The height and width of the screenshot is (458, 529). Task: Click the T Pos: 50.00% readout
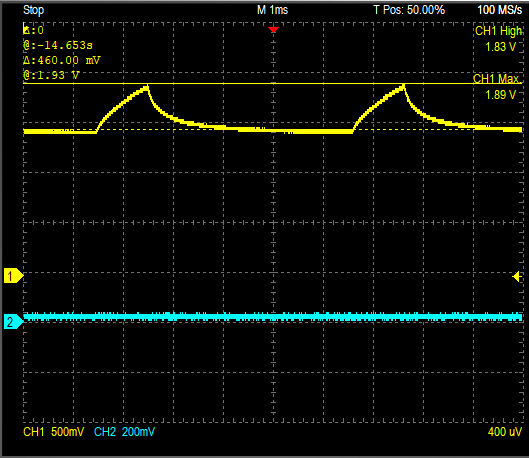click(x=409, y=10)
